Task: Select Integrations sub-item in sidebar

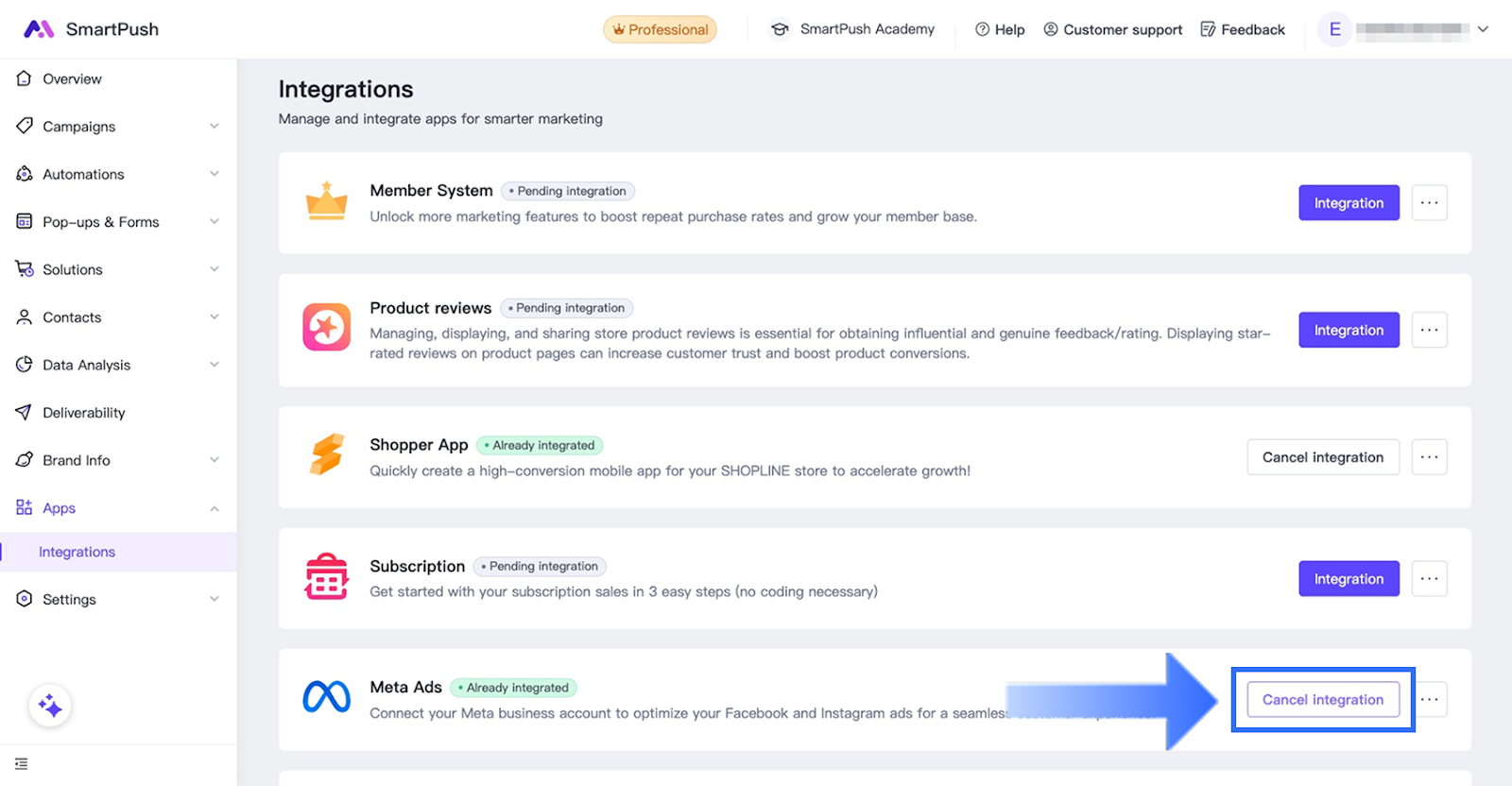Action: pos(77,552)
